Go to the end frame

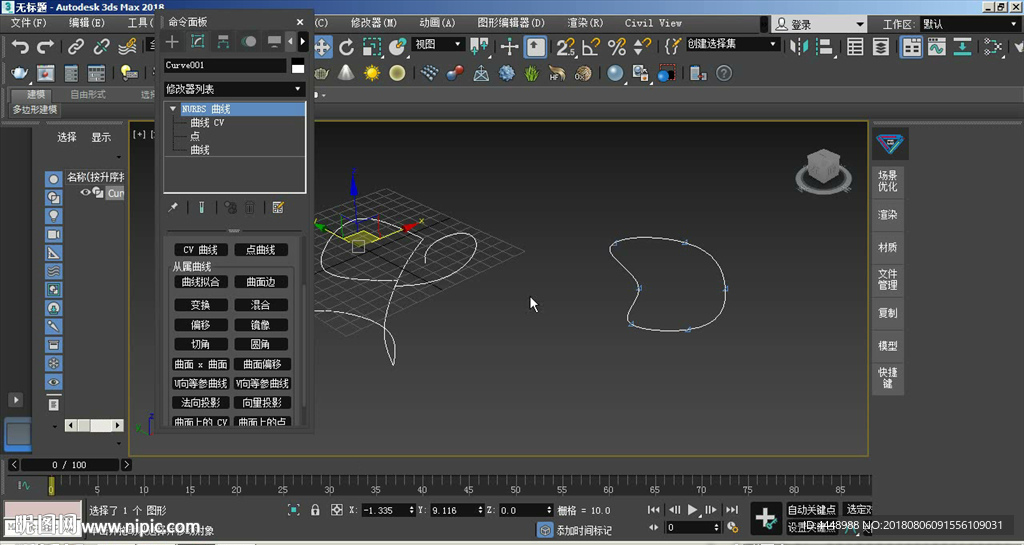tap(731, 510)
